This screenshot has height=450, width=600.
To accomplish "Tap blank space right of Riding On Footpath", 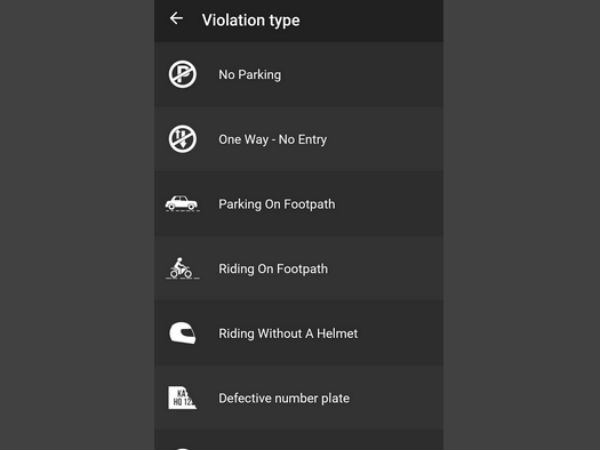I will point(390,269).
